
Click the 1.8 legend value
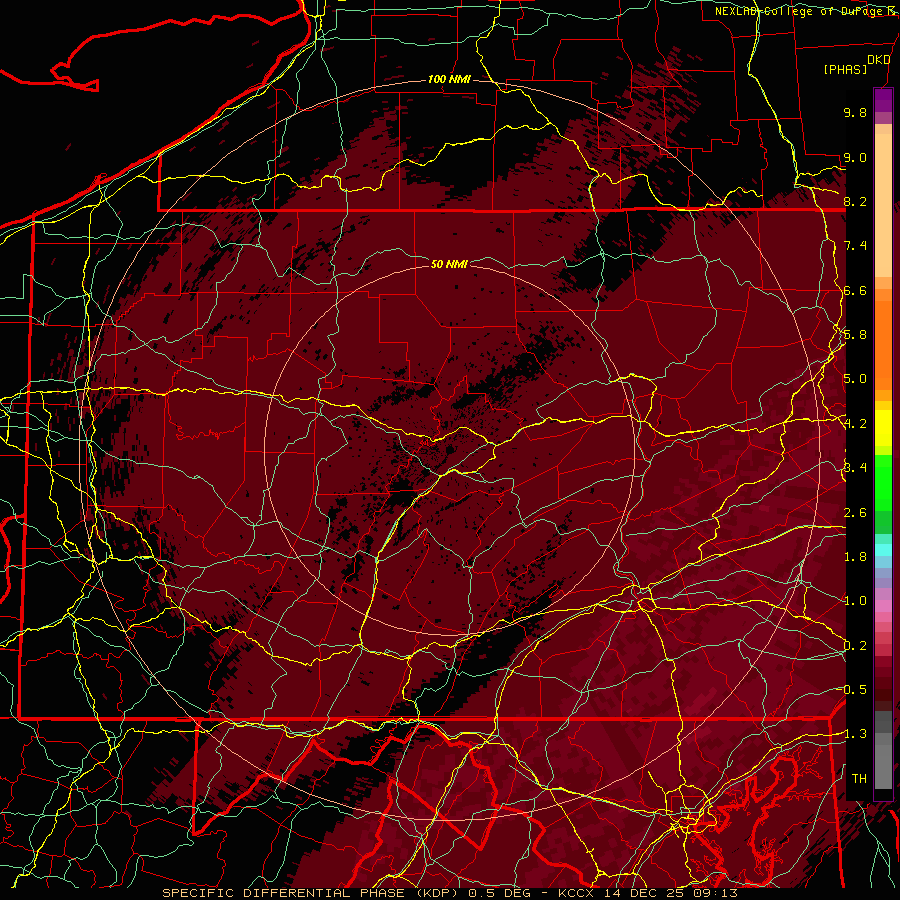[x=855, y=557]
